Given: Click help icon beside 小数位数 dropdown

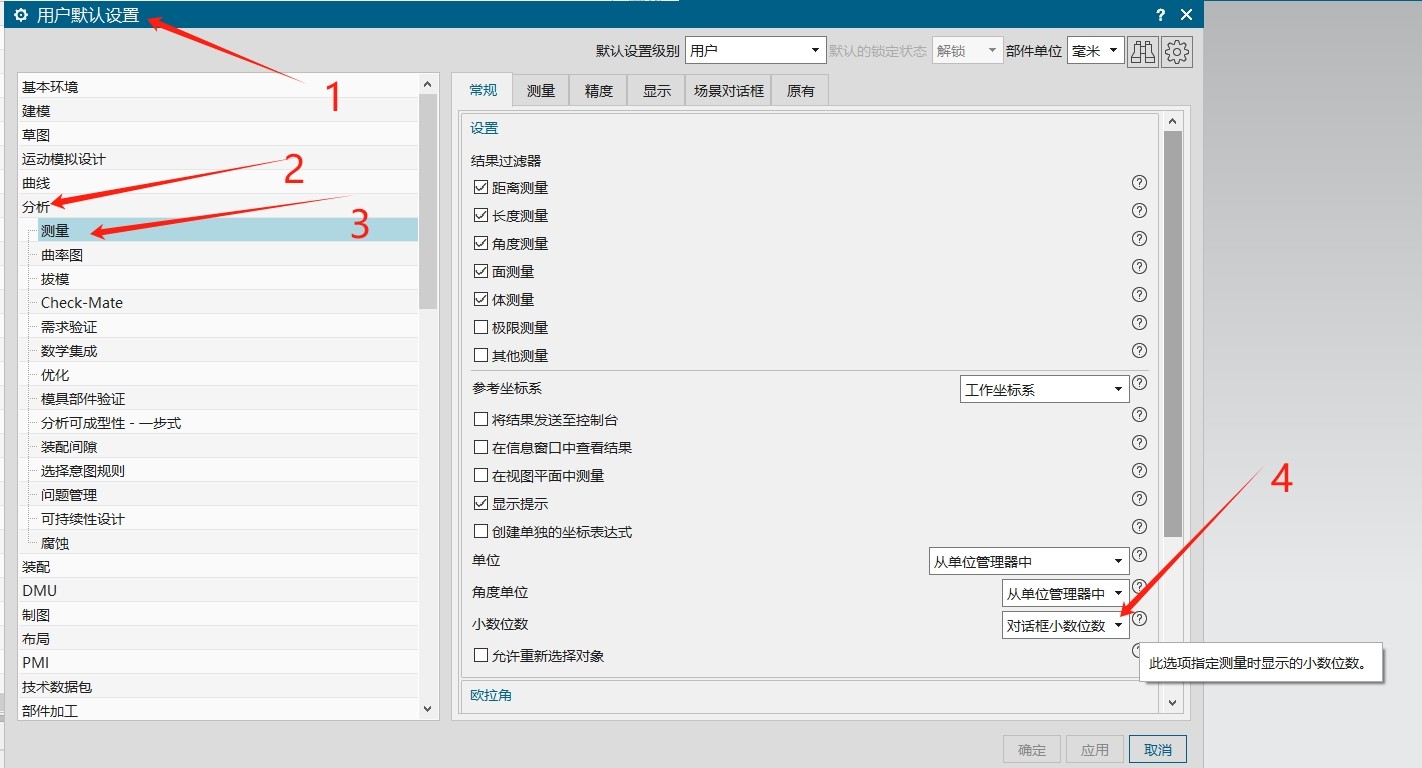Looking at the screenshot, I should click(x=1139, y=619).
